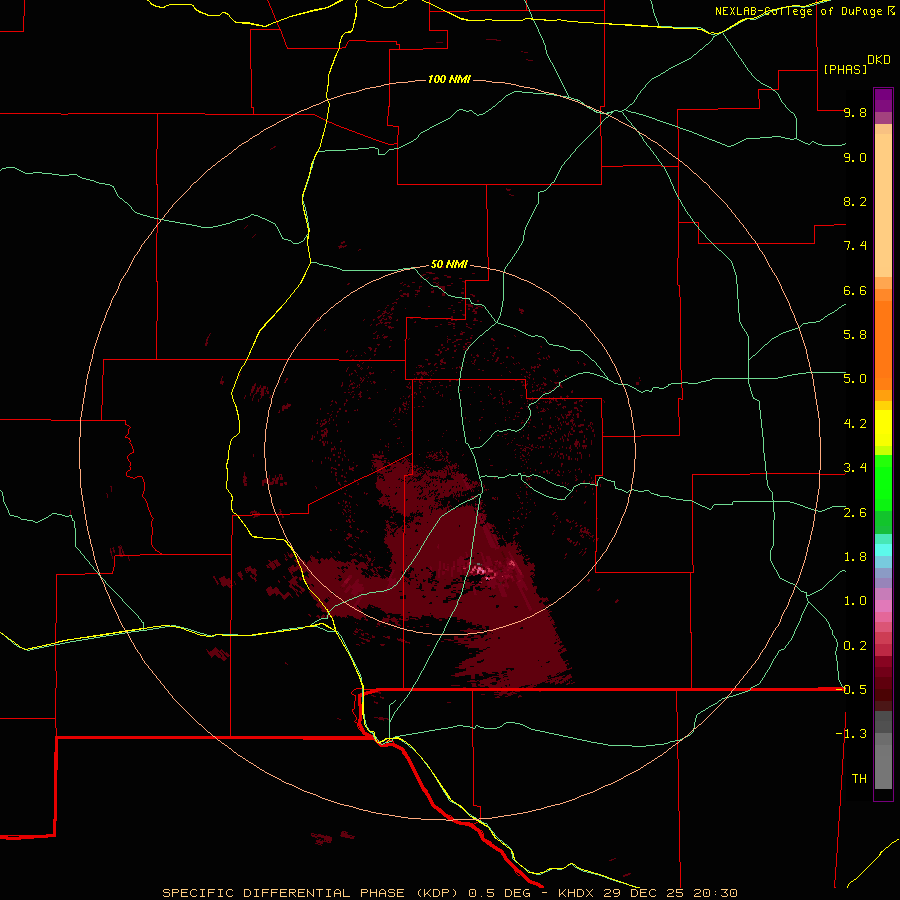Select the 2.6 value on the color scale

point(855,513)
